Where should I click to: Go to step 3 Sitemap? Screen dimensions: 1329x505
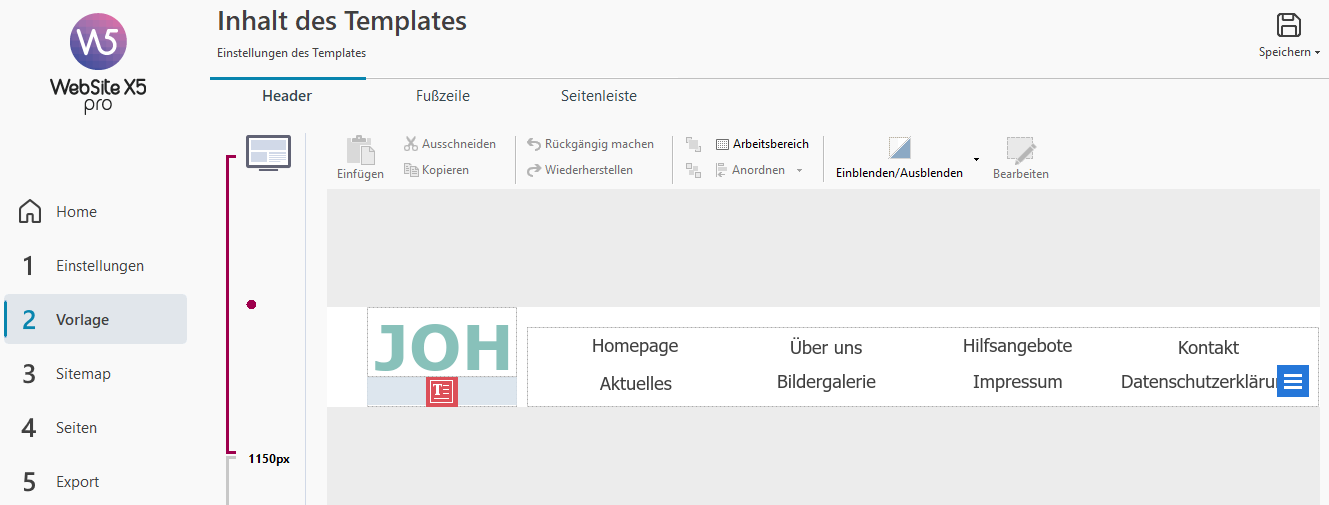pos(83,374)
